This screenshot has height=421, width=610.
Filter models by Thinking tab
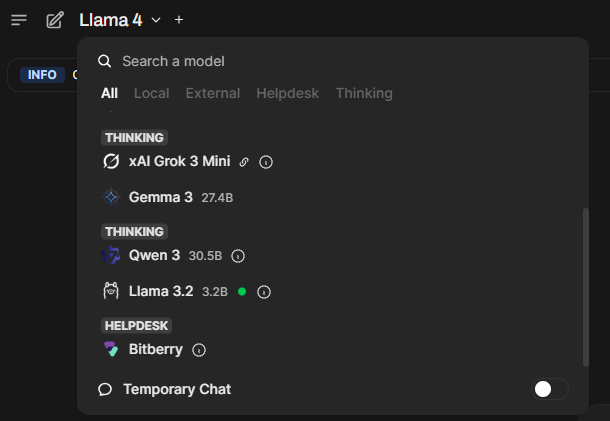pyautogui.click(x=364, y=93)
